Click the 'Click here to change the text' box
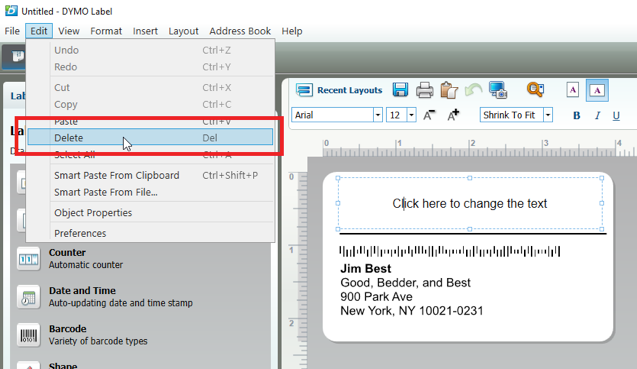Viewport: 637px width, 369px height. click(470, 203)
